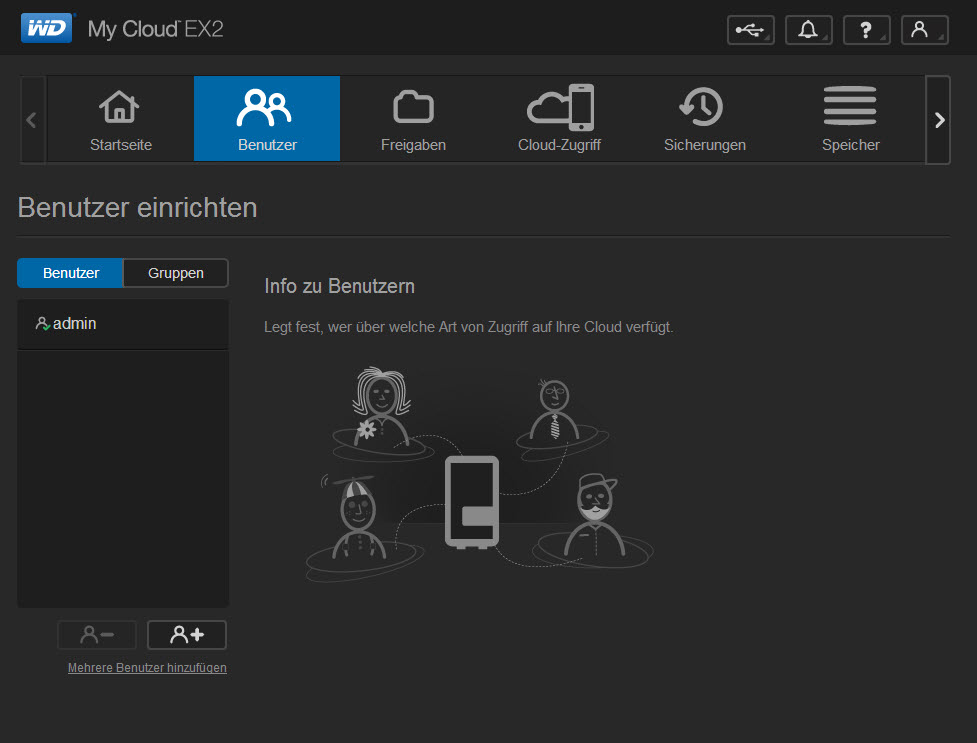Screen dimensions: 977x743
Task: Open the USB devices menu icon
Action: tap(751, 30)
